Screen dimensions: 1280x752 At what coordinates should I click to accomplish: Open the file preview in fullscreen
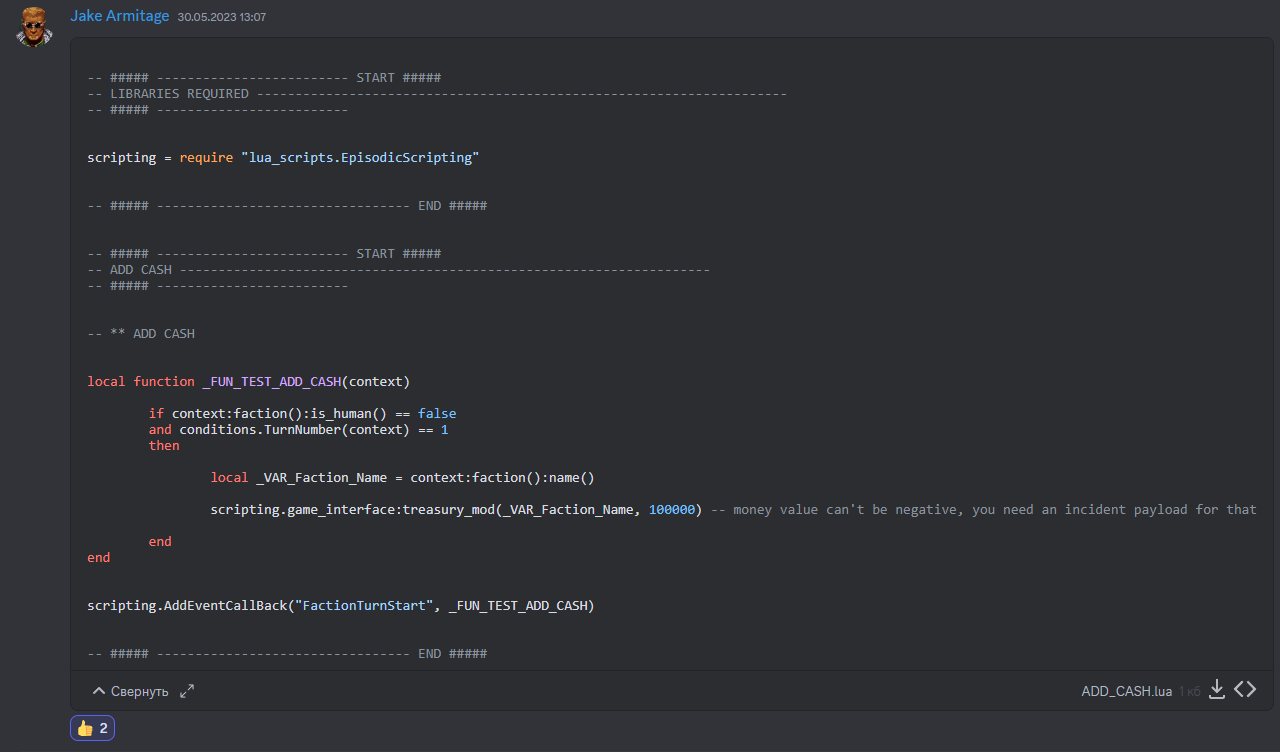pyautogui.click(x=187, y=691)
